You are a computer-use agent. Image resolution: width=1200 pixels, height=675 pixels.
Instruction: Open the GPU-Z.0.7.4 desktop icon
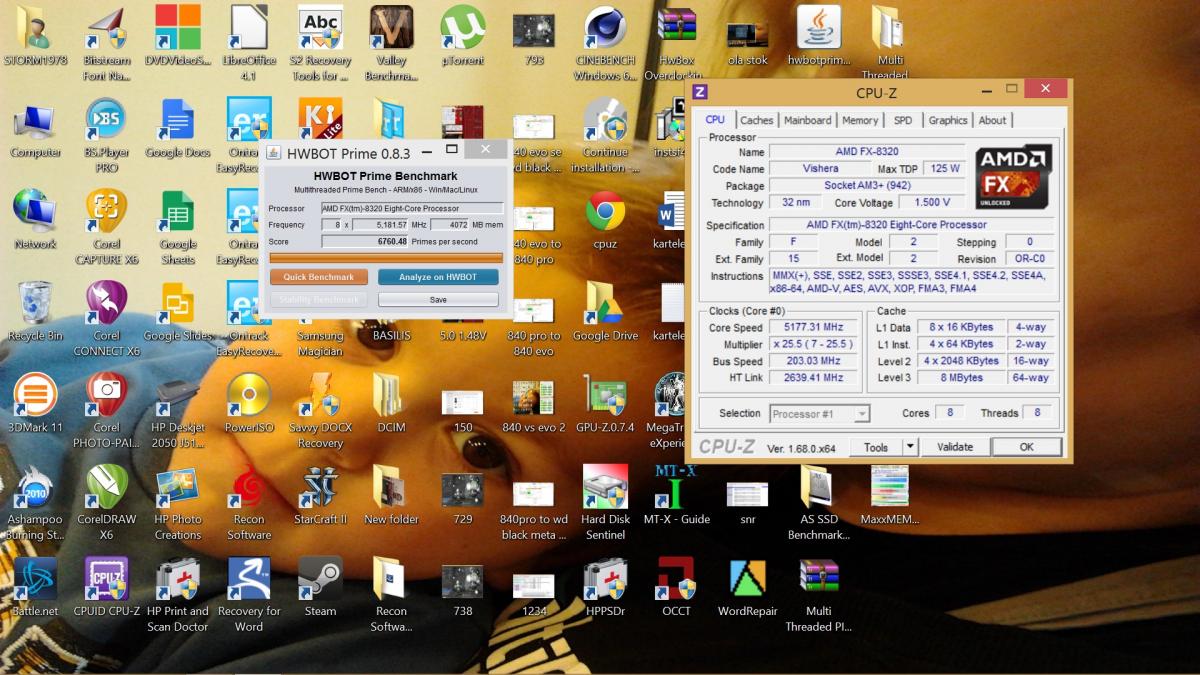coord(605,403)
